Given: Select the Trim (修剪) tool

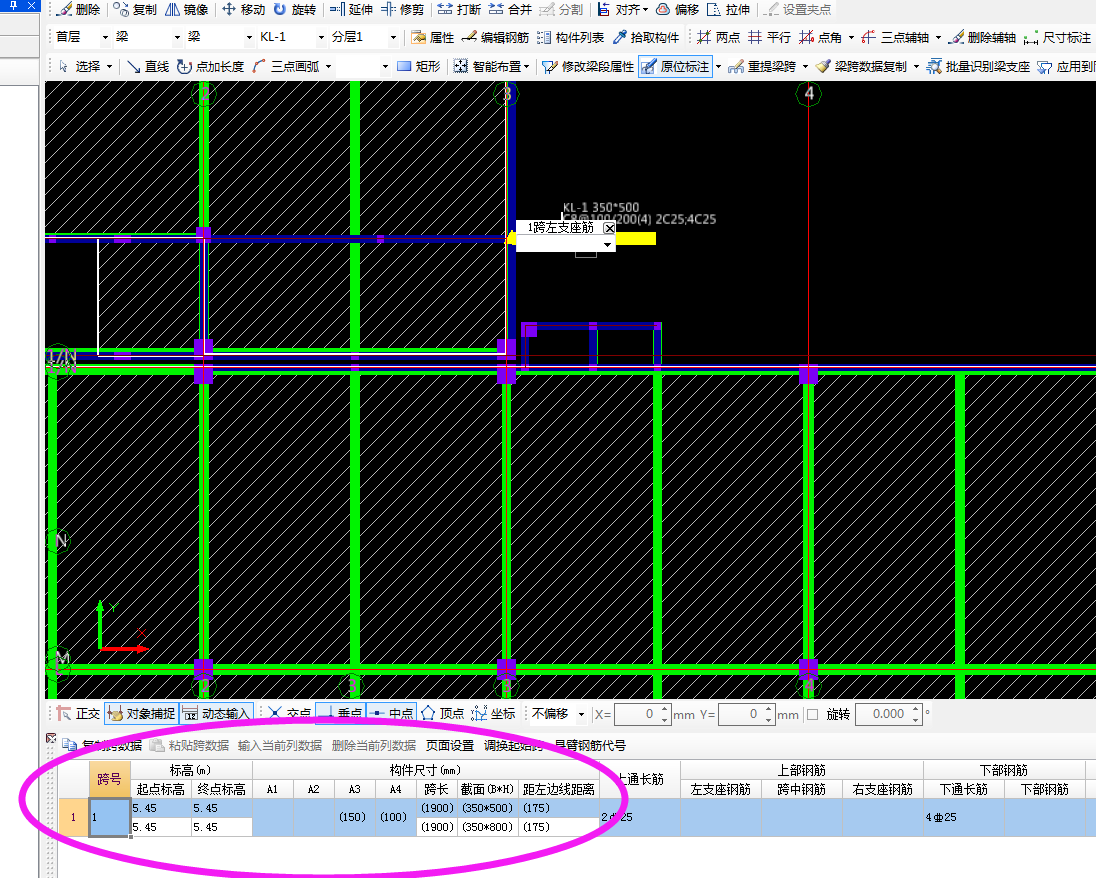Looking at the screenshot, I should click(x=402, y=10).
